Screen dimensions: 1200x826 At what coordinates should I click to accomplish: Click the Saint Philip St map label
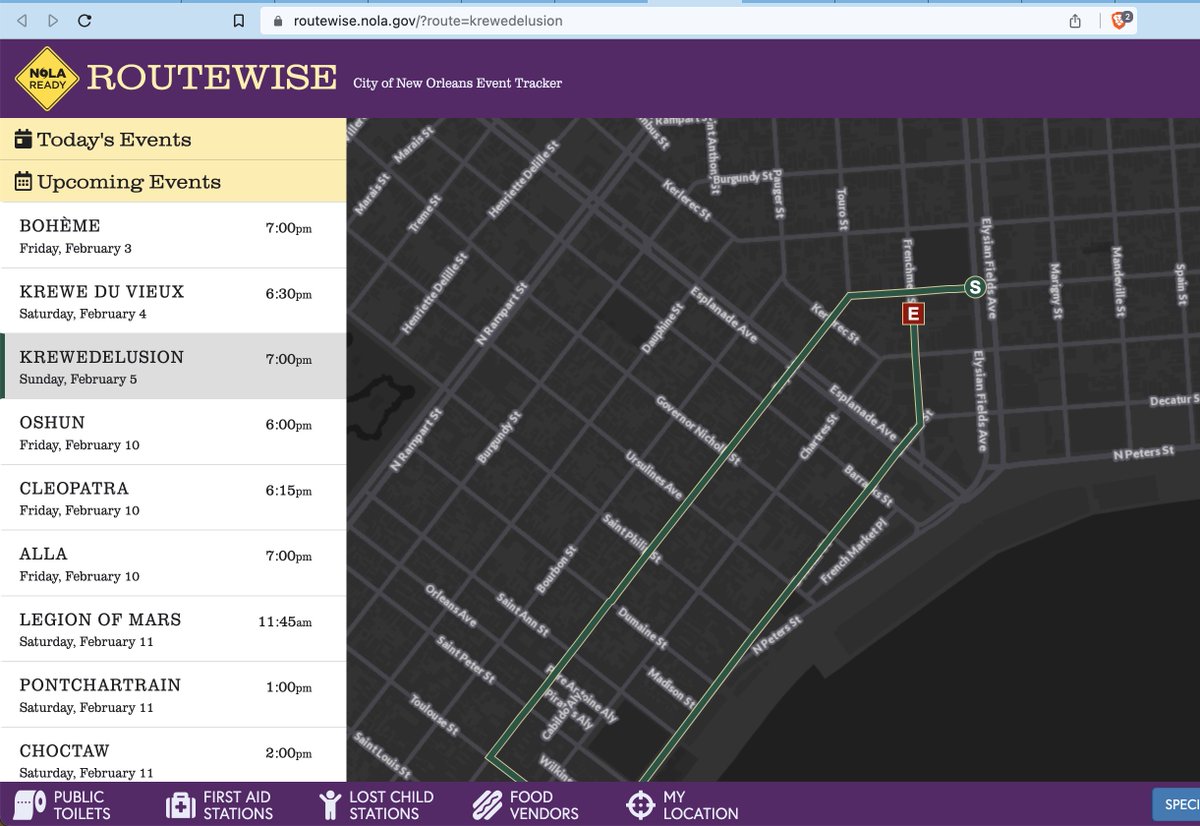coord(631,540)
